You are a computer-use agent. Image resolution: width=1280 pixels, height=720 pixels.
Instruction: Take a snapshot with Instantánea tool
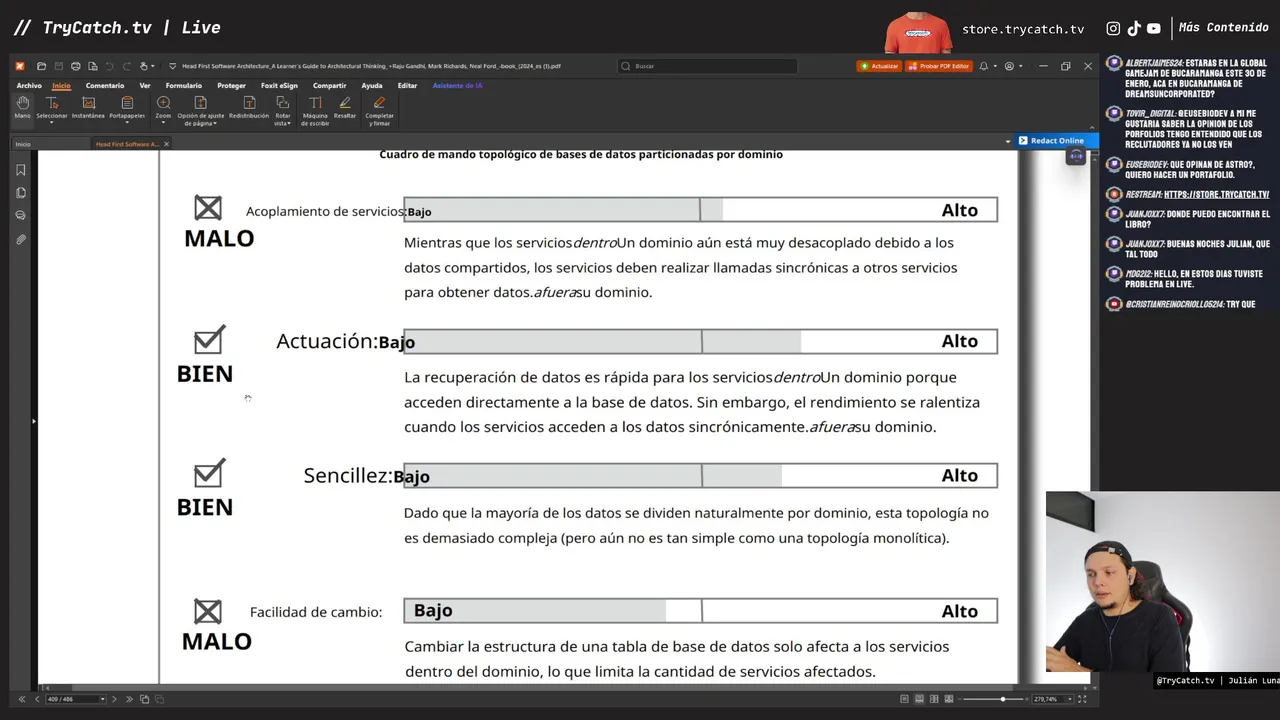tap(88, 108)
